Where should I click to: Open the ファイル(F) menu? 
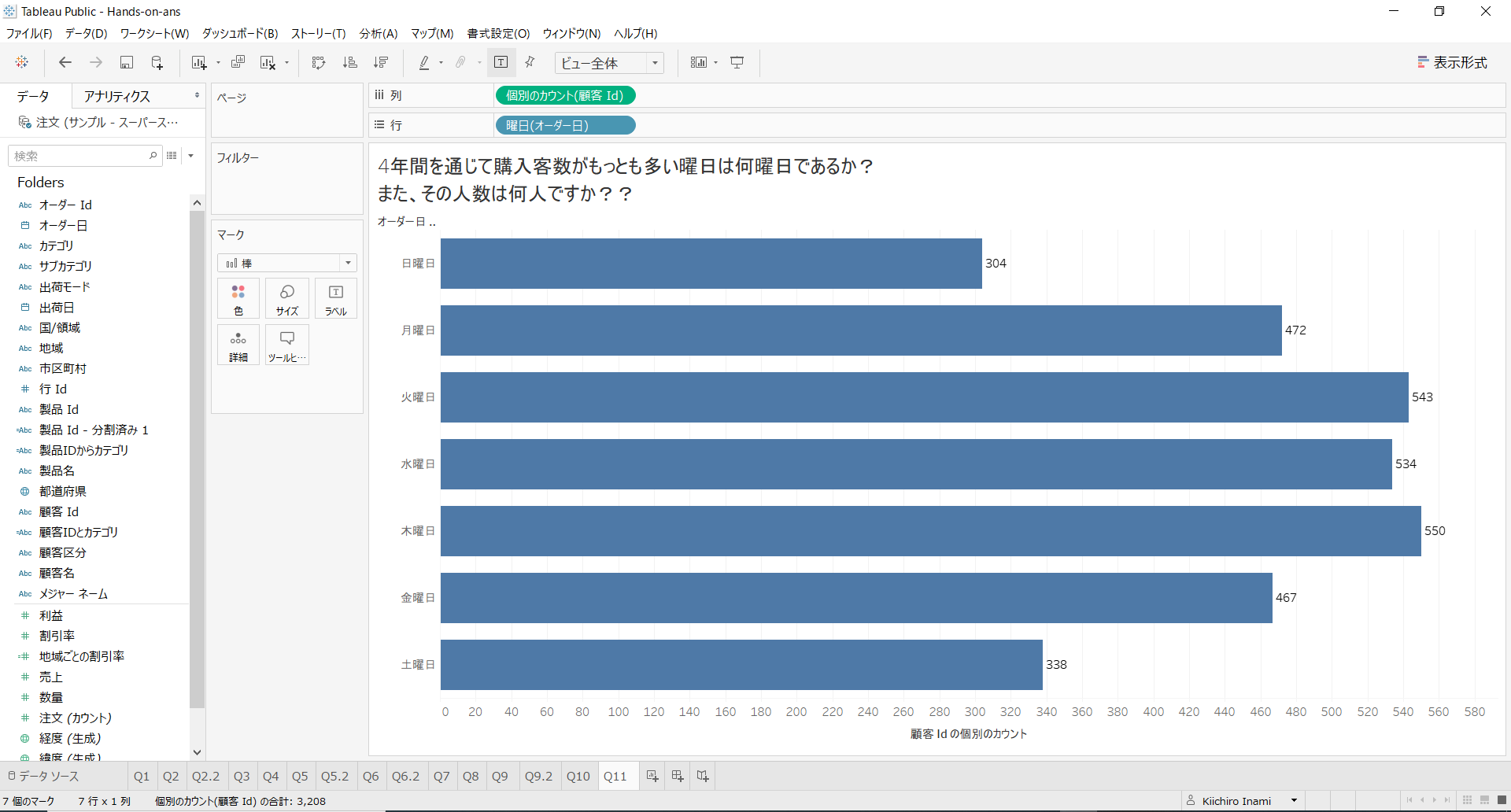[x=29, y=33]
